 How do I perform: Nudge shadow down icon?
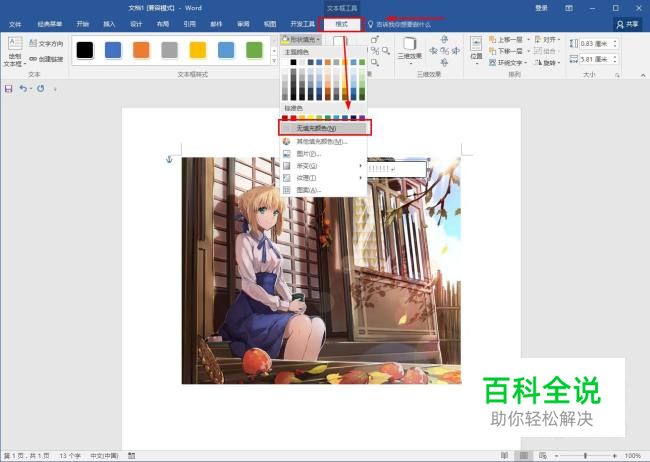375,63
